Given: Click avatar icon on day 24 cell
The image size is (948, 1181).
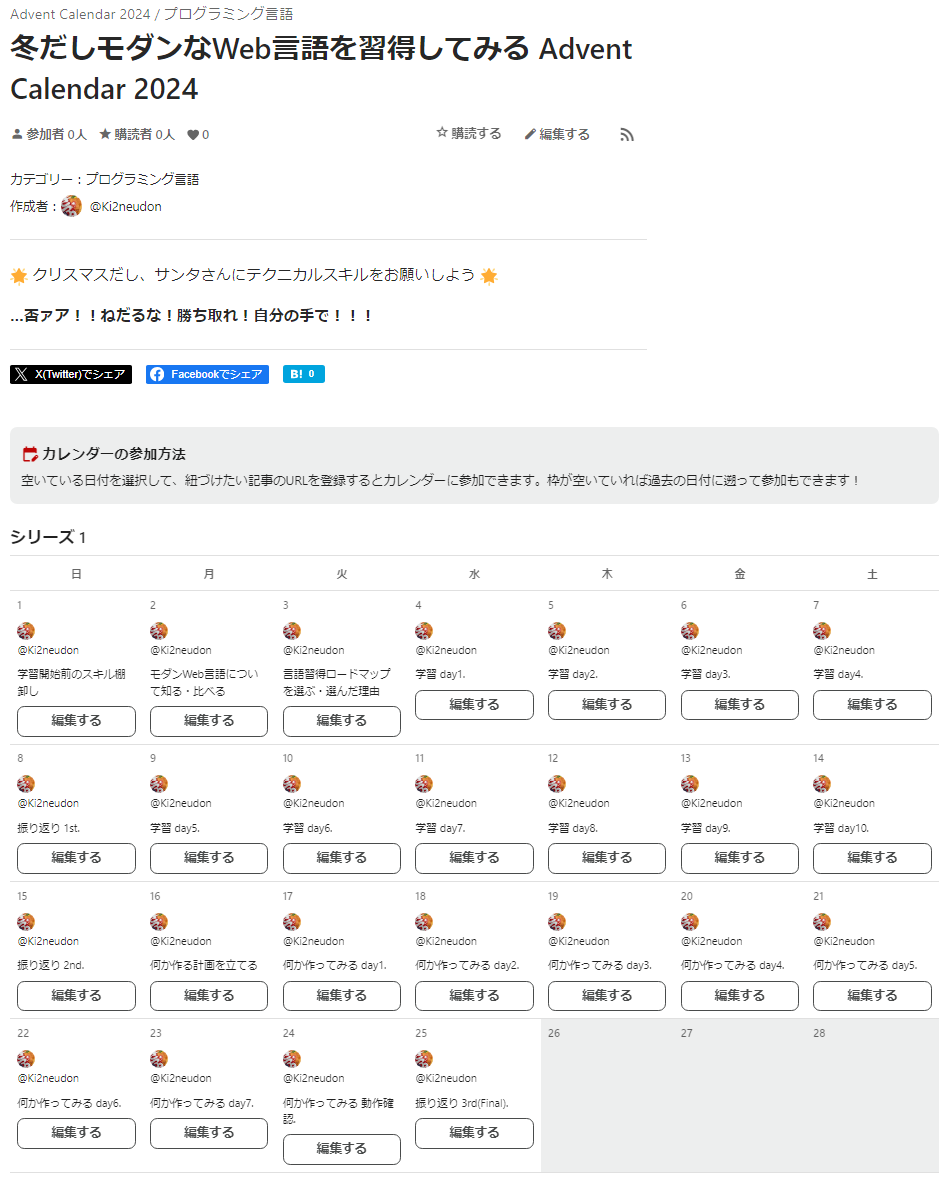Looking at the screenshot, I should click(291, 1058).
